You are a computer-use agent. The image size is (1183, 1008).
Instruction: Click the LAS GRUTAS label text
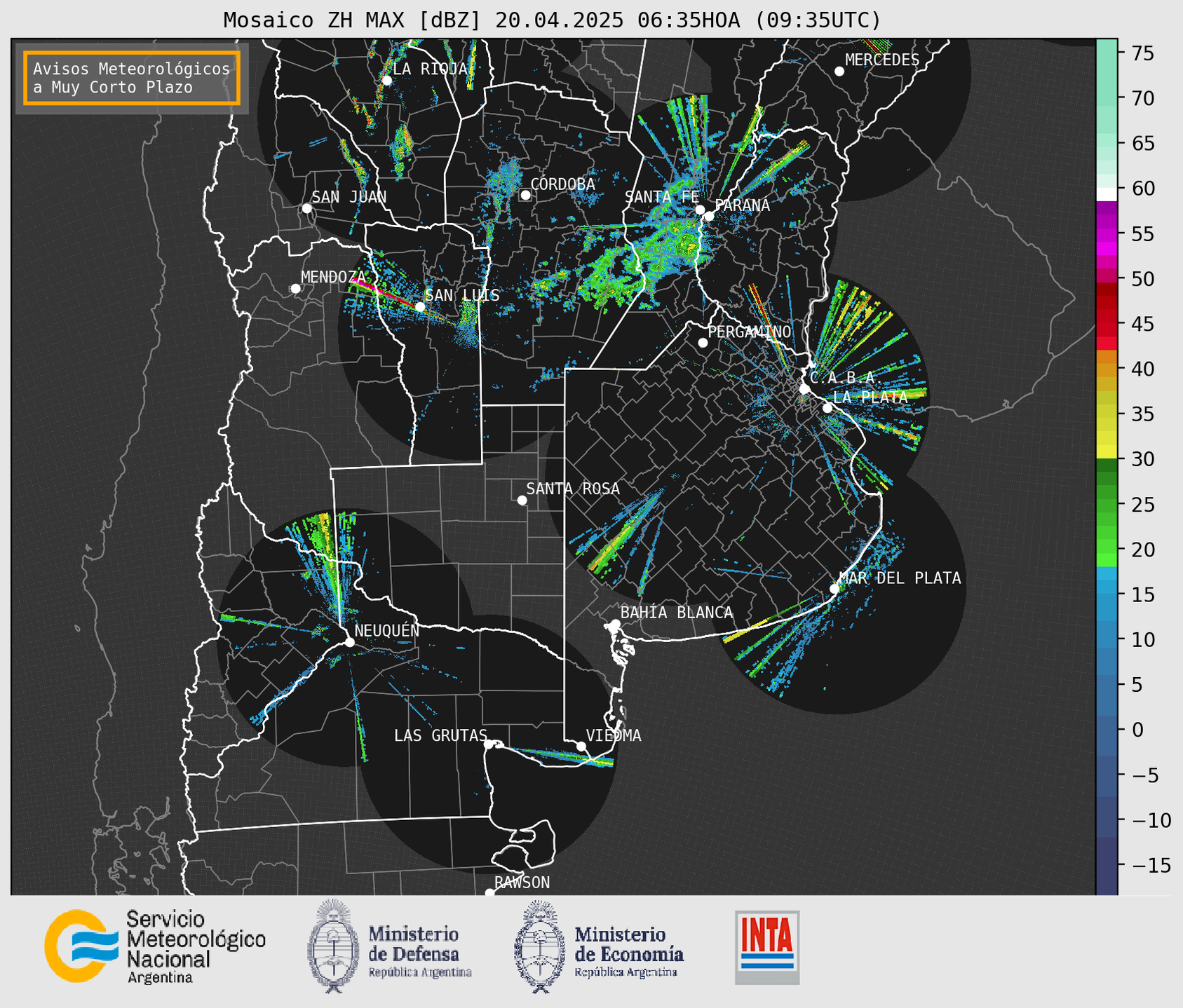pyautogui.click(x=440, y=735)
